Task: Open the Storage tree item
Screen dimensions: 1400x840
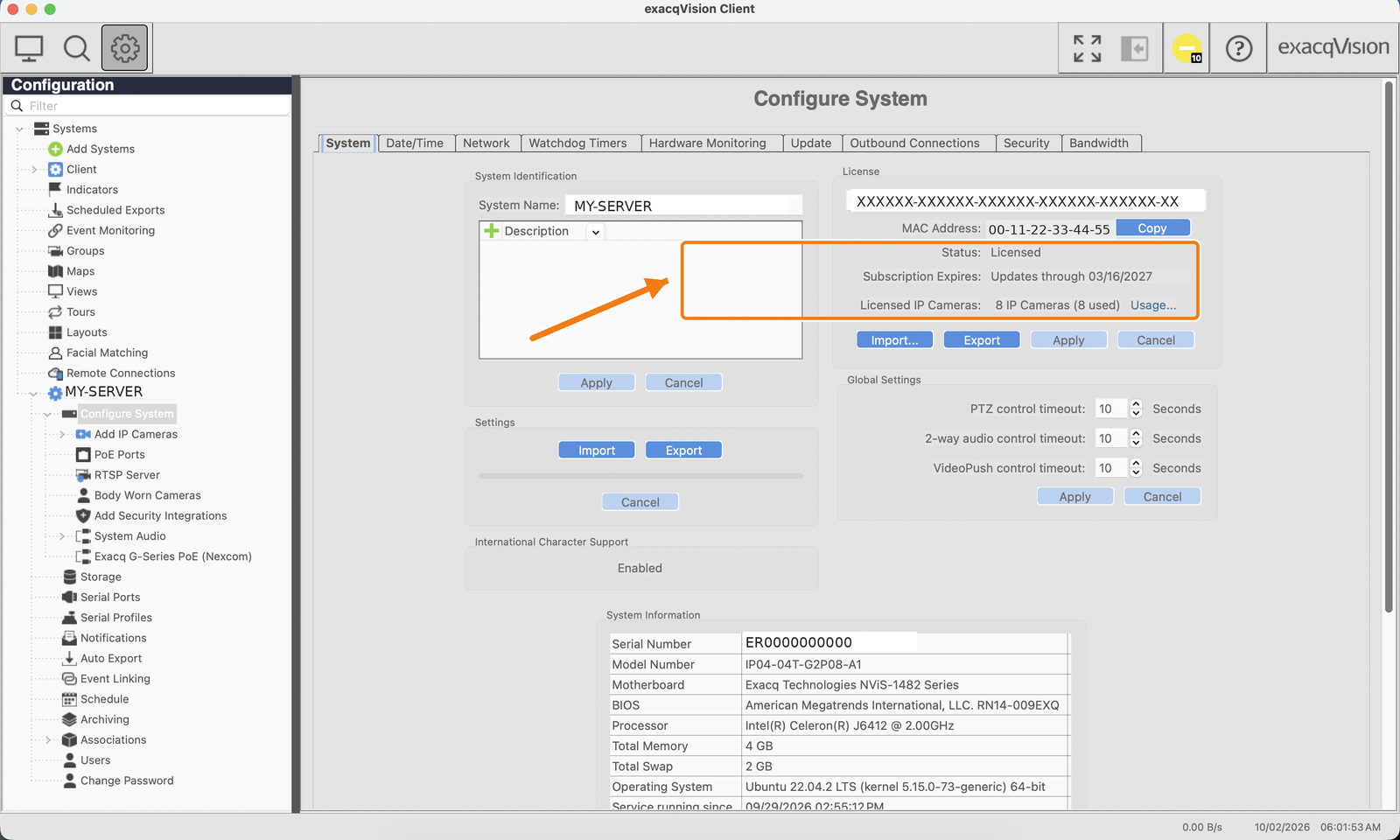Action: tap(101, 577)
